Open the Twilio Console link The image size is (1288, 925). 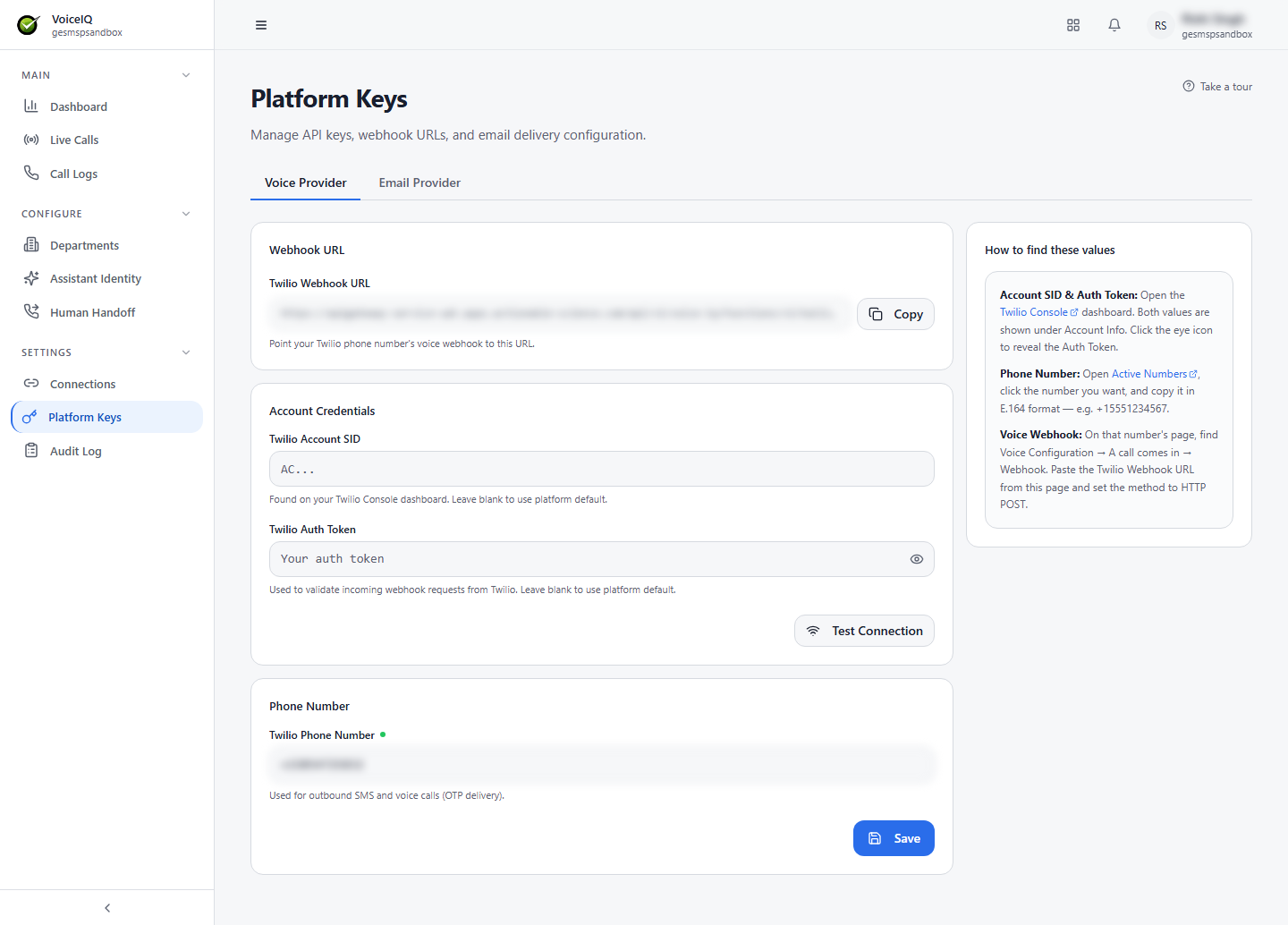[x=1038, y=312]
